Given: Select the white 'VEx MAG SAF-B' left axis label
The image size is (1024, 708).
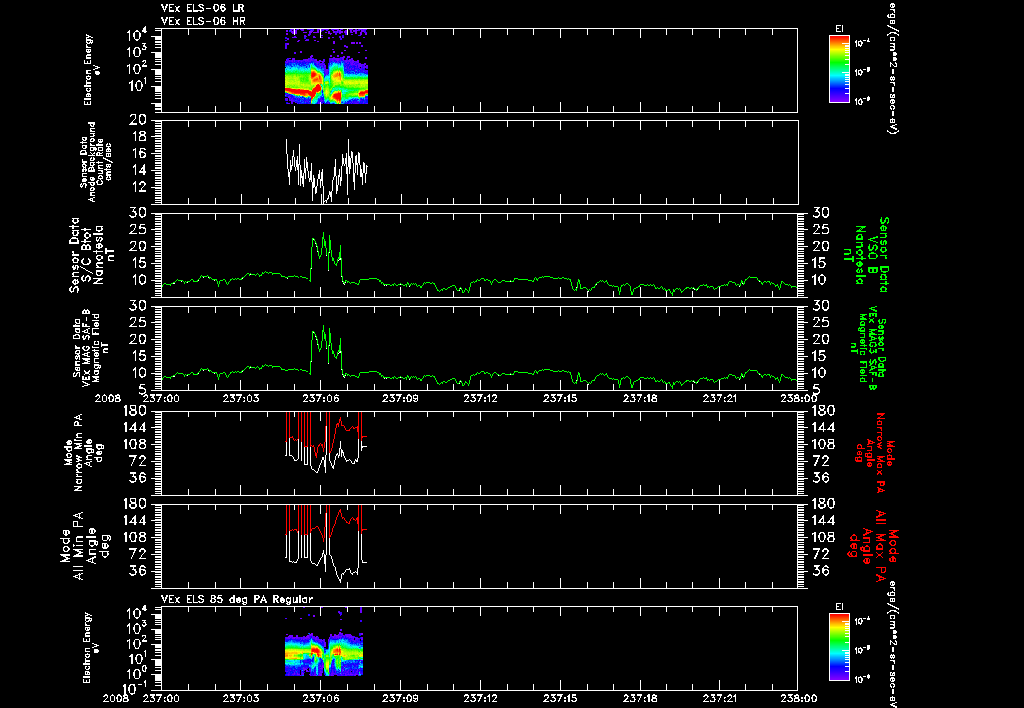Looking at the screenshot, I should click(x=91, y=347).
